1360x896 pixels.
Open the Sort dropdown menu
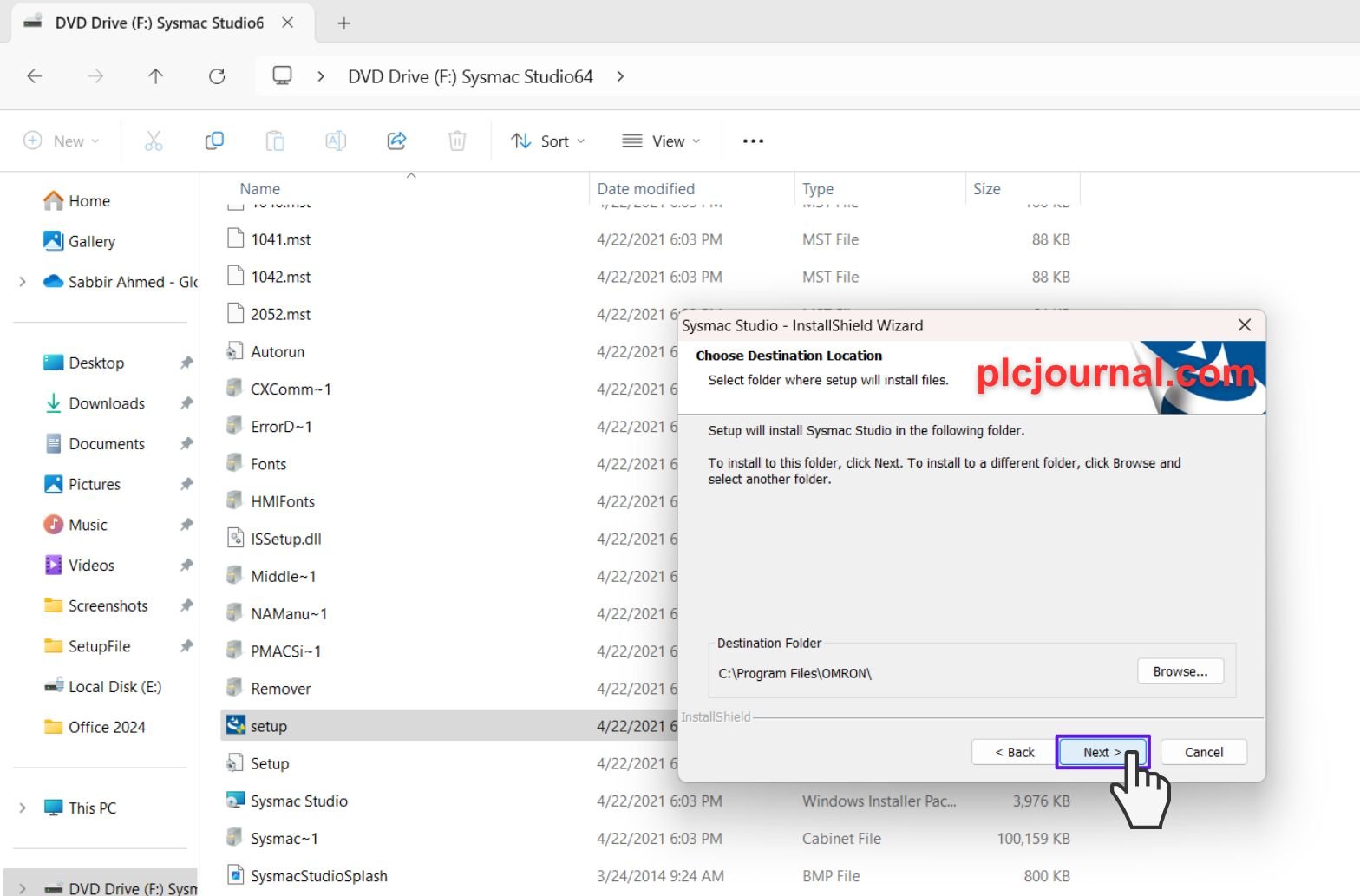[548, 141]
